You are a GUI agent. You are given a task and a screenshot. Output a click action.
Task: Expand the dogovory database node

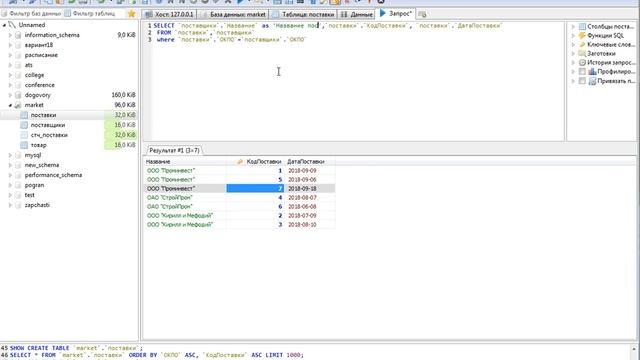tap(10, 95)
